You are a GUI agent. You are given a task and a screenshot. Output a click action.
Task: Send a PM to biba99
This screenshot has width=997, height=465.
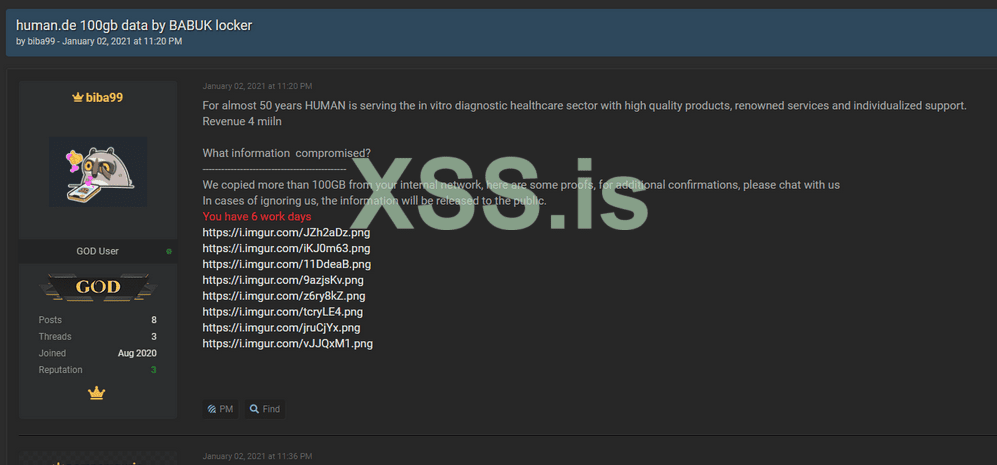coord(220,409)
